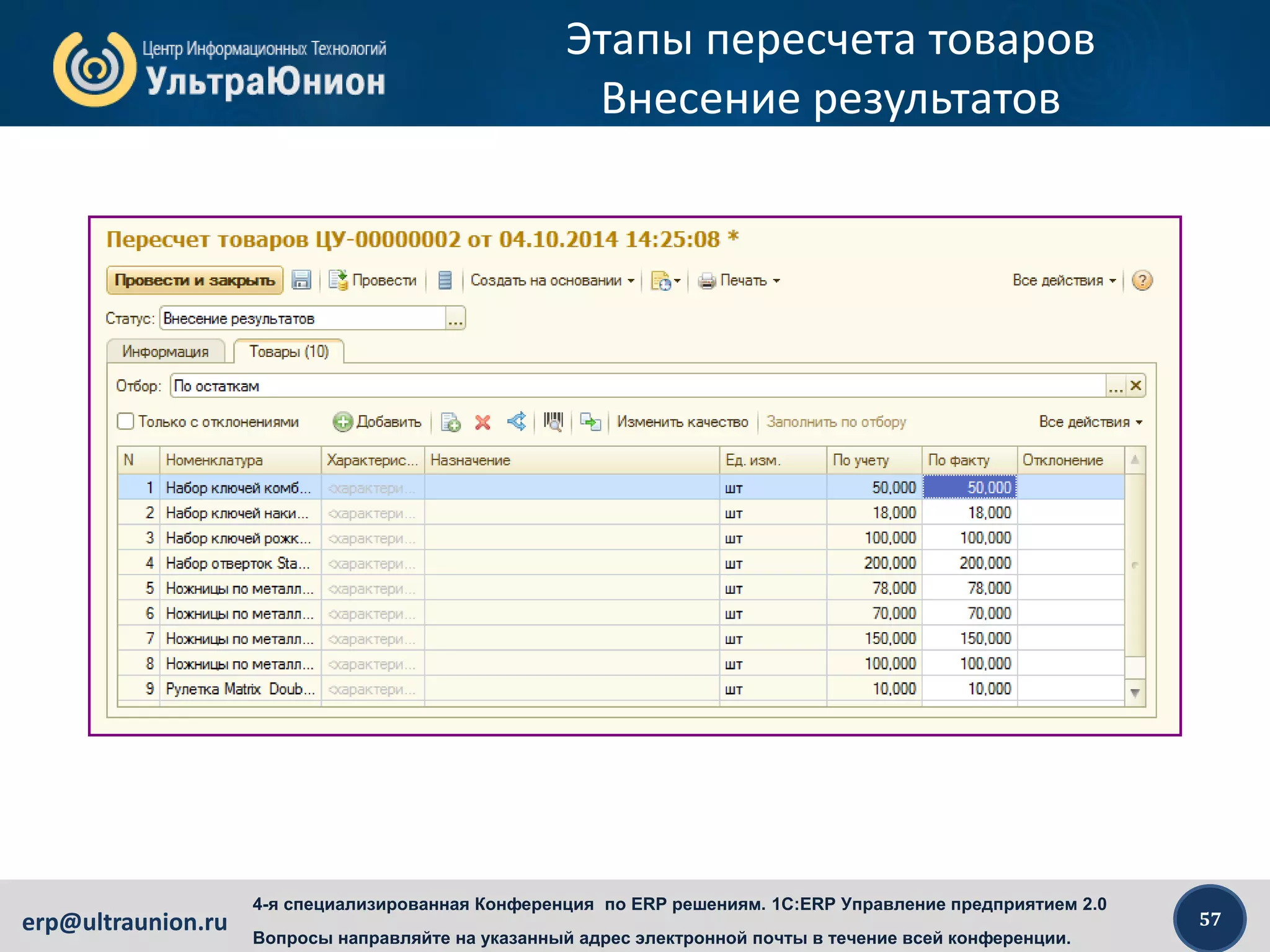Click the green plus Добавить icon

[342, 422]
